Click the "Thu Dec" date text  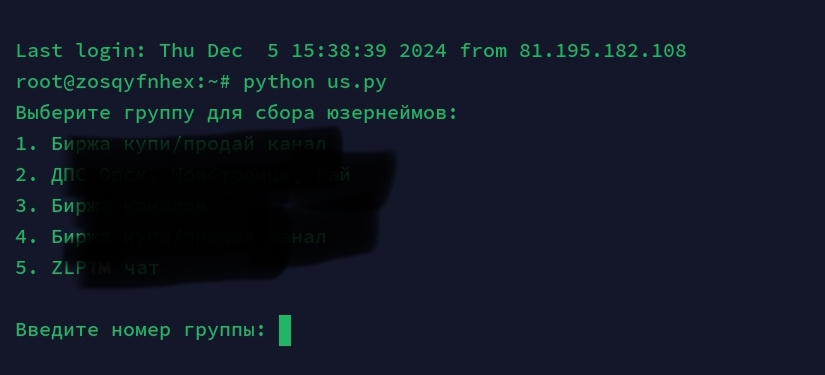[x=201, y=51]
